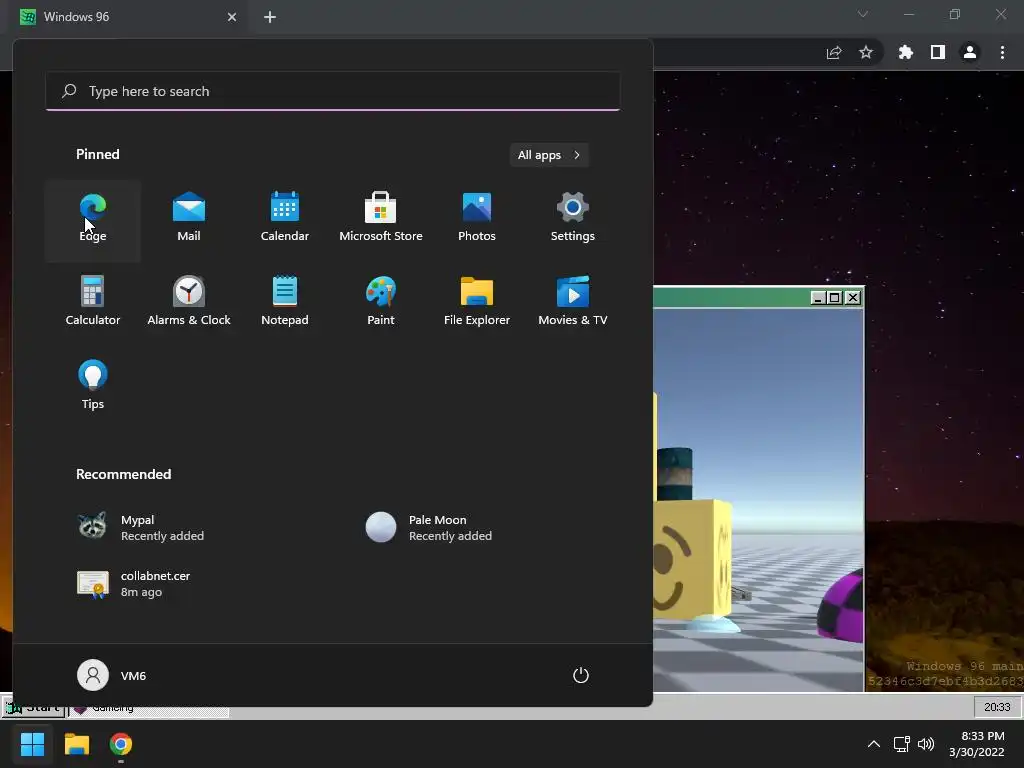Click the Windows 96 tray clock 20:33
1024x768 pixels.
click(x=997, y=707)
